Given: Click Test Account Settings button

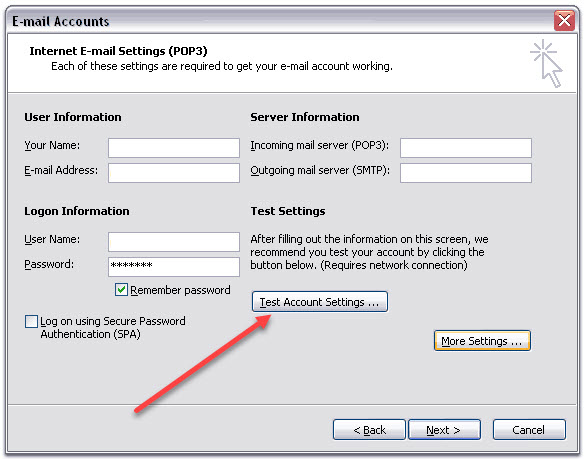Looking at the screenshot, I should click(320, 302).
